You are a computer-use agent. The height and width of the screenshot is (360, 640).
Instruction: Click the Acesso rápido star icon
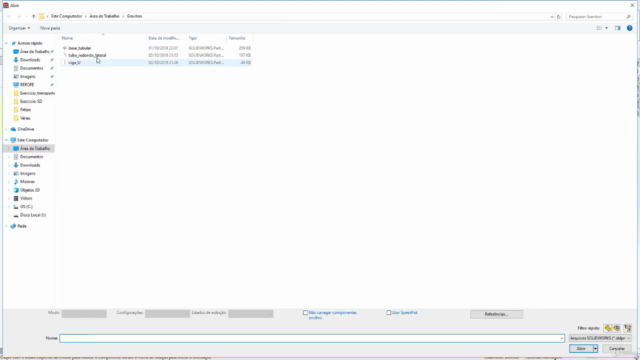[x=13, y=43]
